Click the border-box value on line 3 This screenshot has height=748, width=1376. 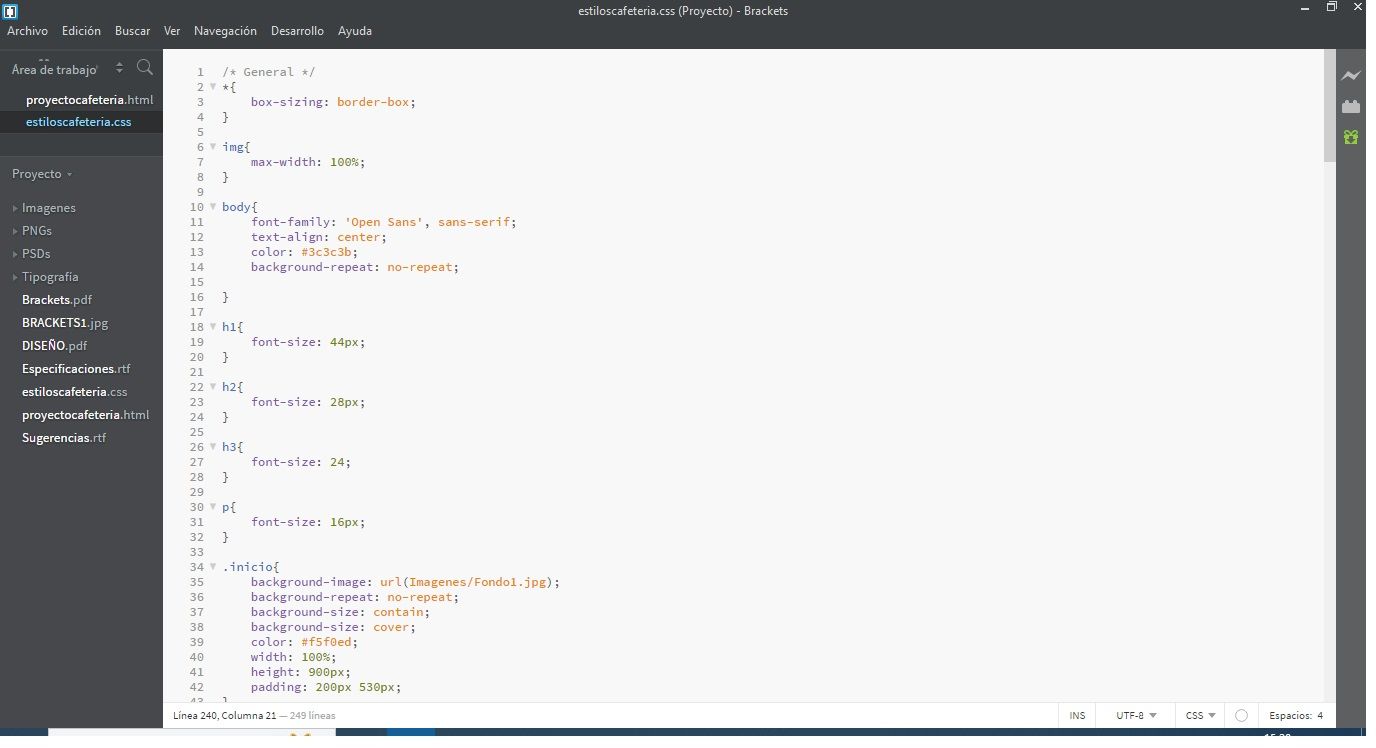373,102
